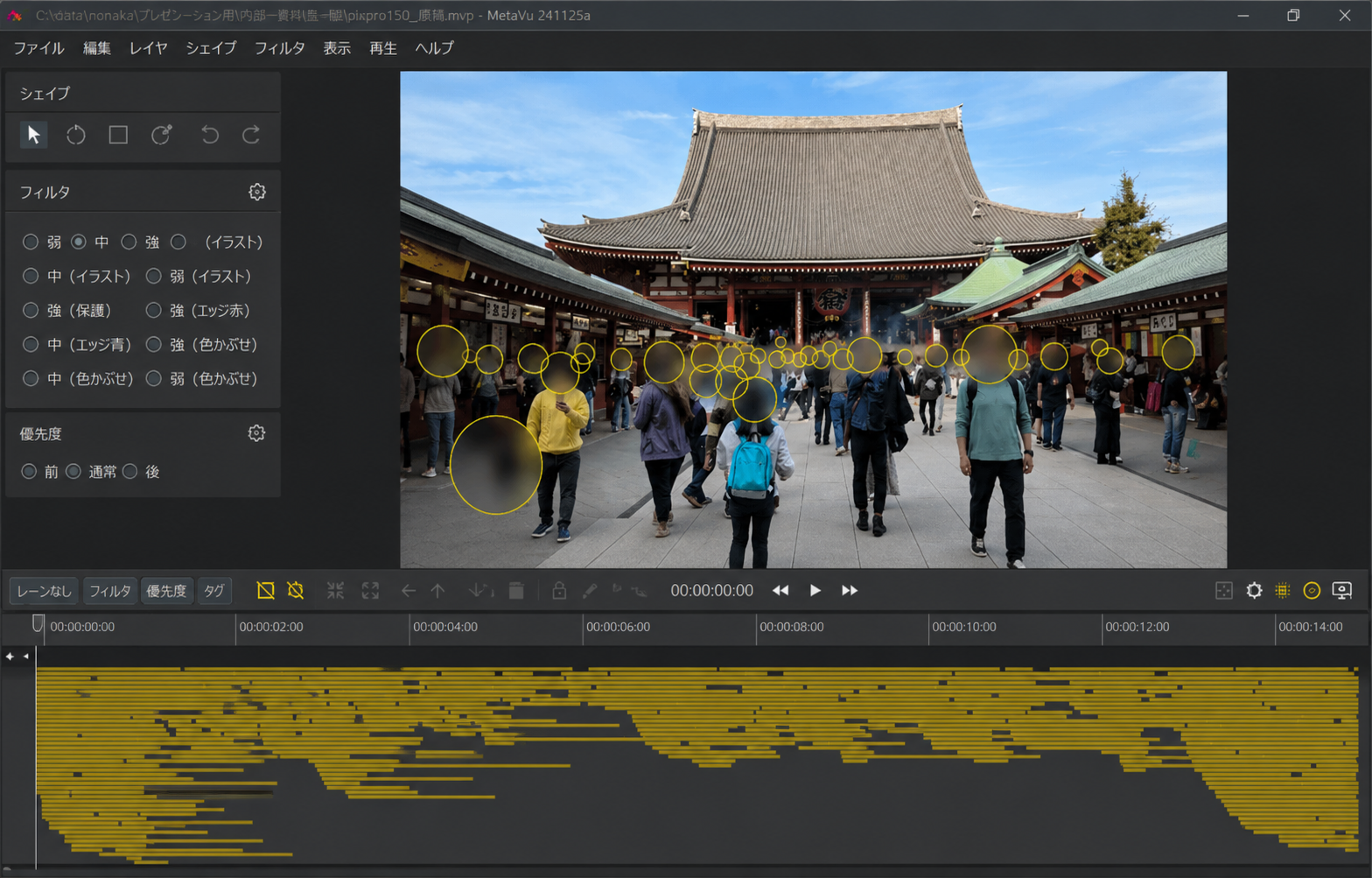Viewport: 1372px width, 878px height.
Task: Open filter settings gear in フィルタ panel
Action: tap(256, 192)
